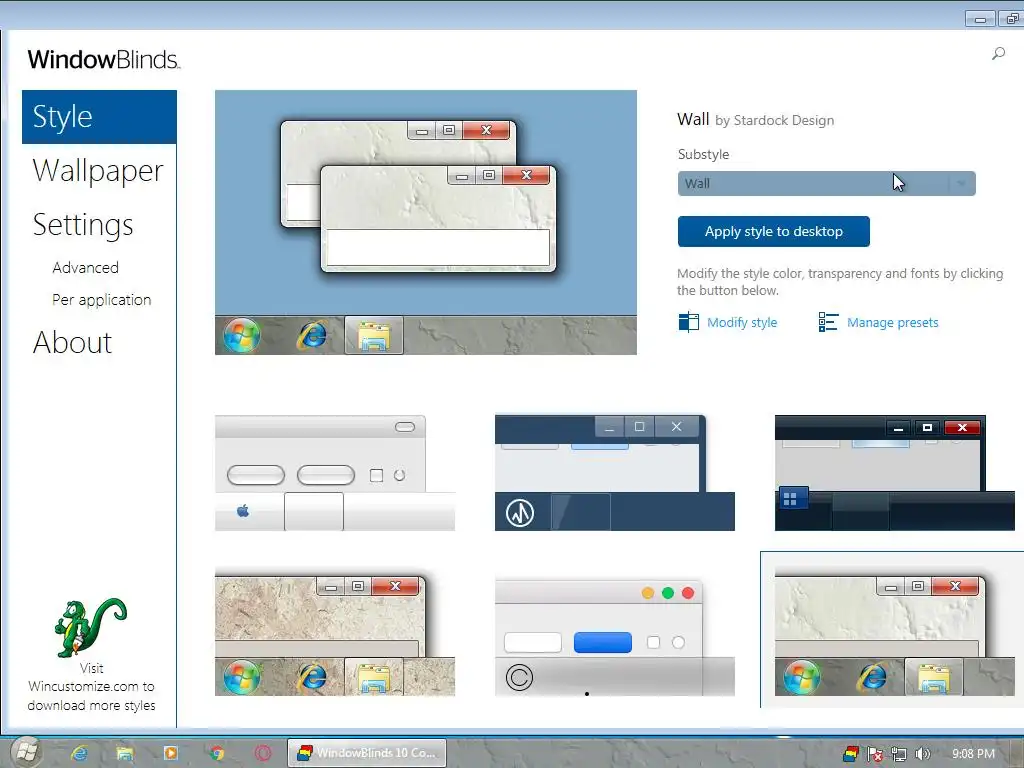Click the volume speaker tray icon
The height and width of the screenshot is (768, 1024).
(x=922, y=754)
